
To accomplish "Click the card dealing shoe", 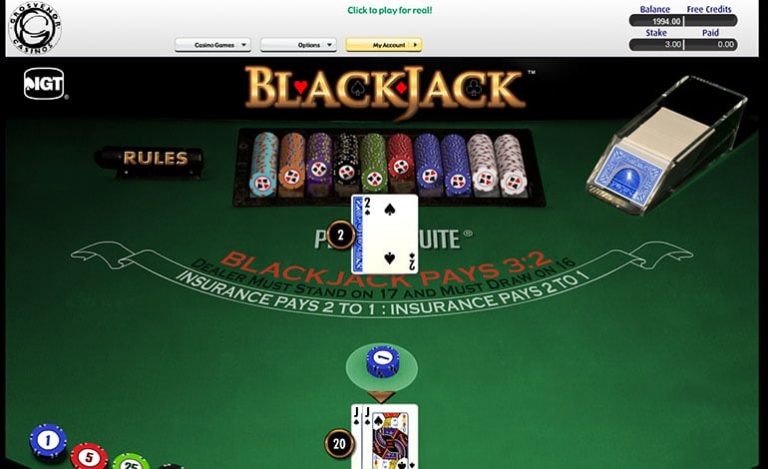I will (667, 146).
